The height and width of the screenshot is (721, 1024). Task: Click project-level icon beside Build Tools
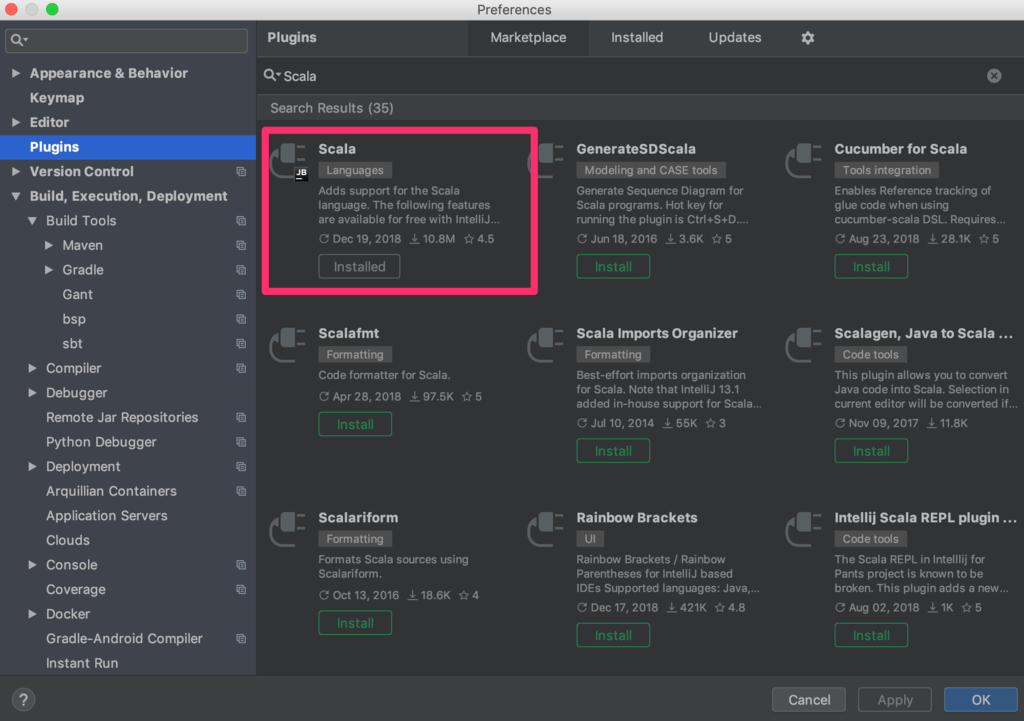[x=241, y=221]
